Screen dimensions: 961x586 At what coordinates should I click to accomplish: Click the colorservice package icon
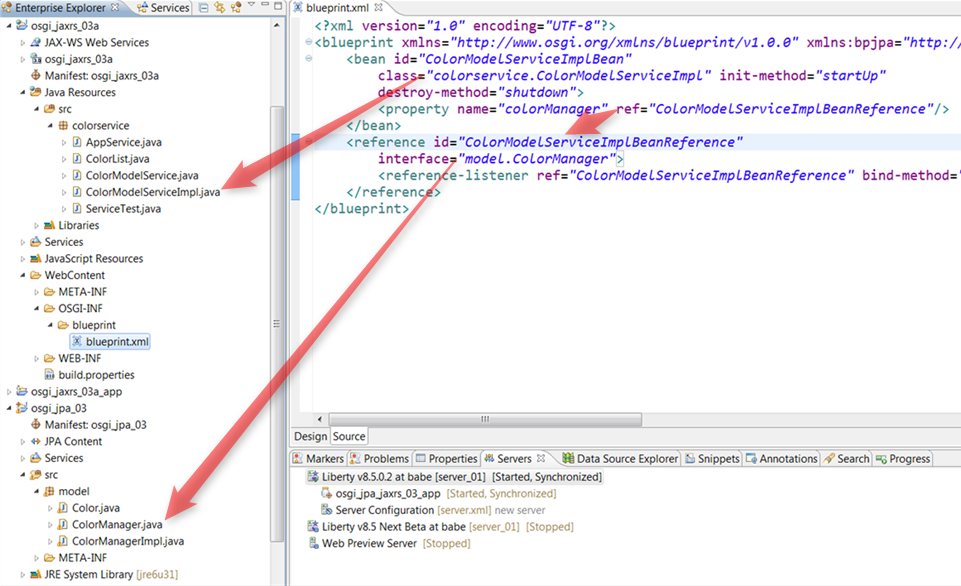63,126
